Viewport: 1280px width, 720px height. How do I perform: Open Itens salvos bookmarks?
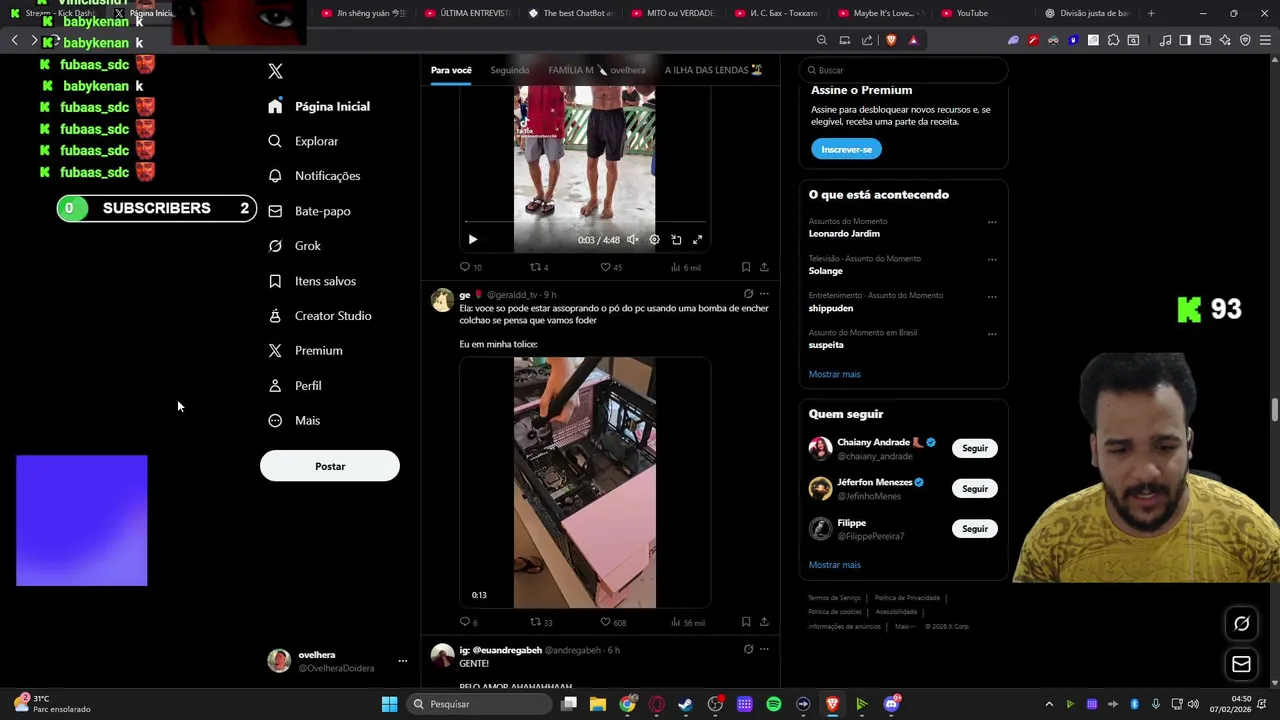pyautogui.click(x=313, y=281)
